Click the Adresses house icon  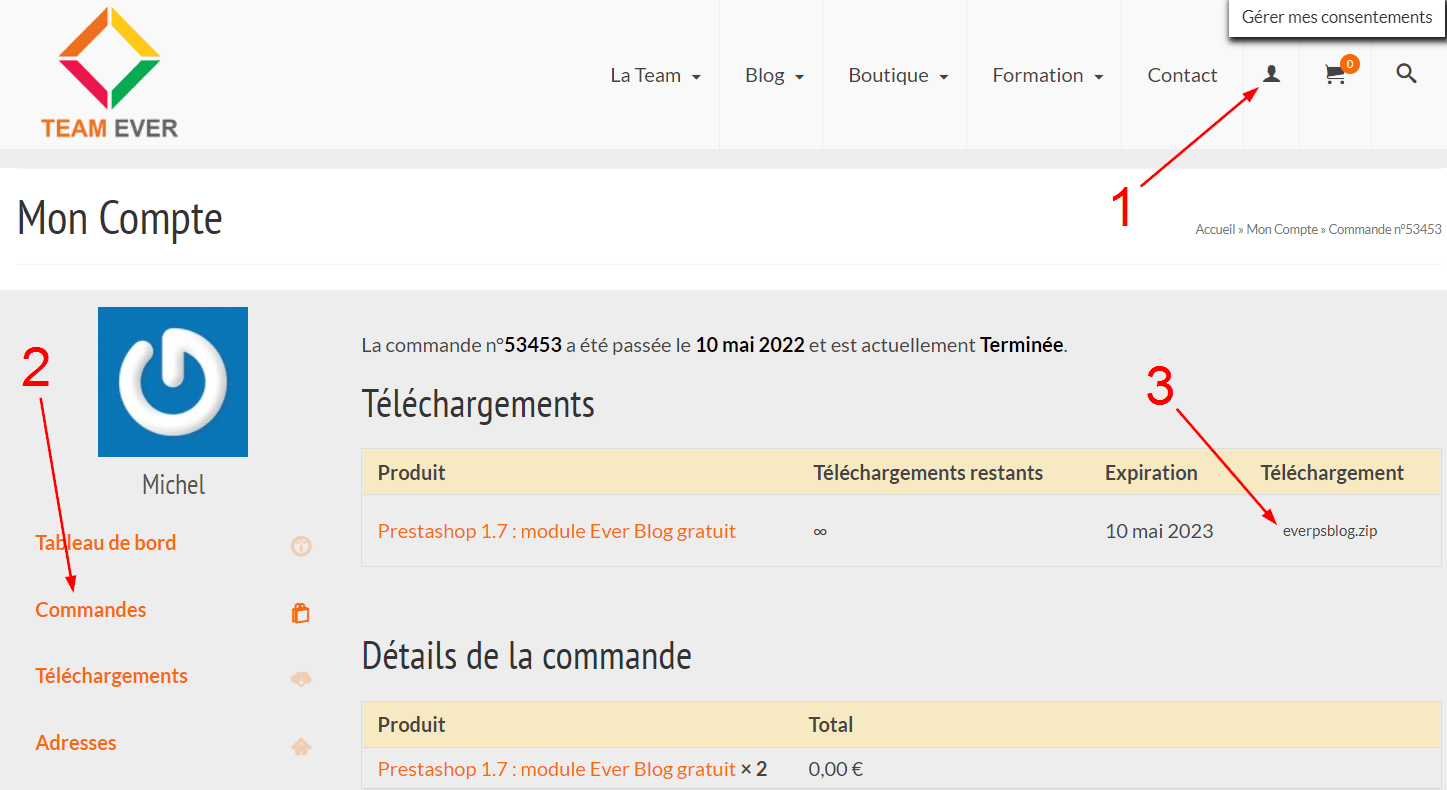click(x=301, y=746)
